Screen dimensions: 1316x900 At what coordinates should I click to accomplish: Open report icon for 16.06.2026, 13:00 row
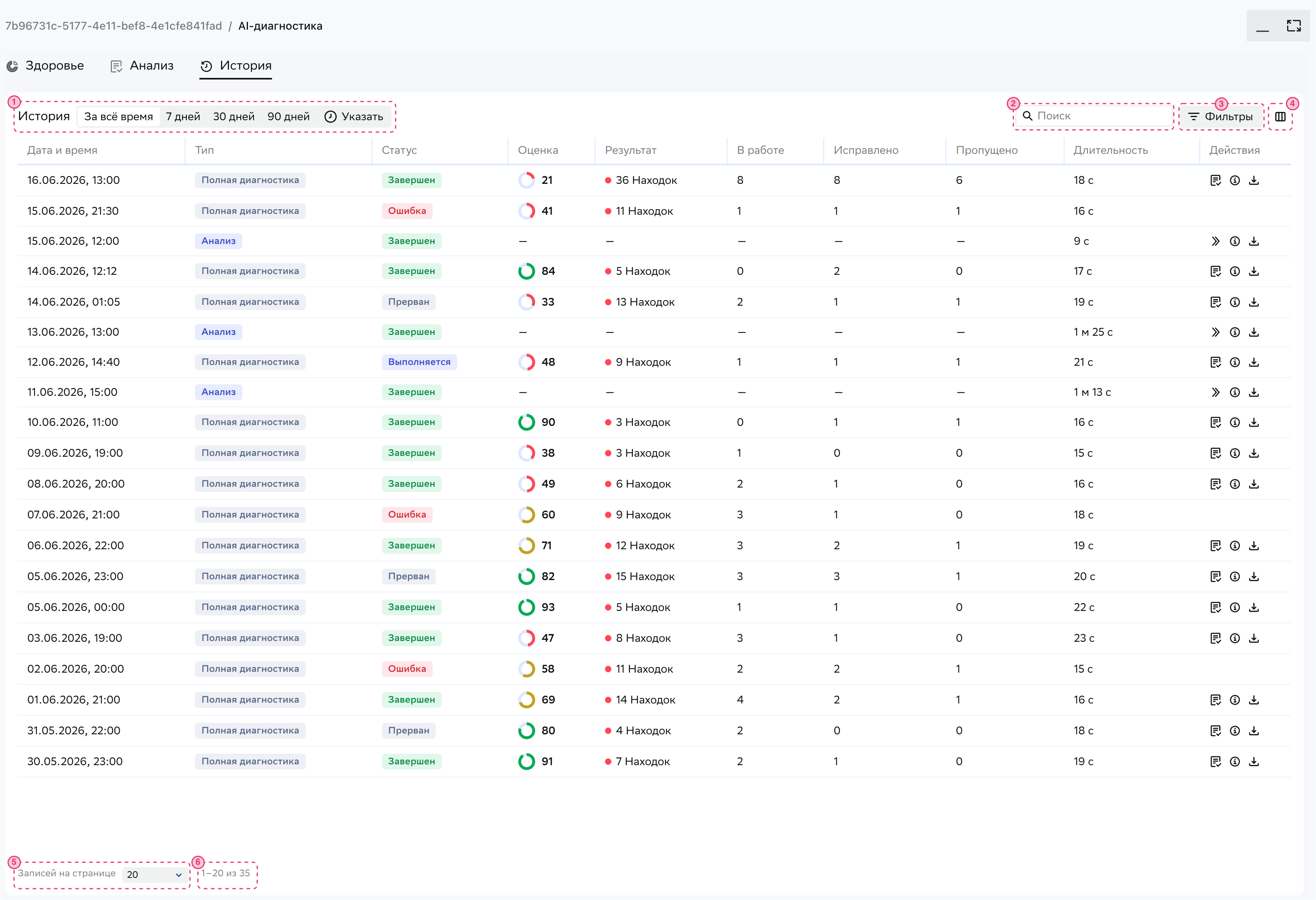click(x=1215, y=180)
